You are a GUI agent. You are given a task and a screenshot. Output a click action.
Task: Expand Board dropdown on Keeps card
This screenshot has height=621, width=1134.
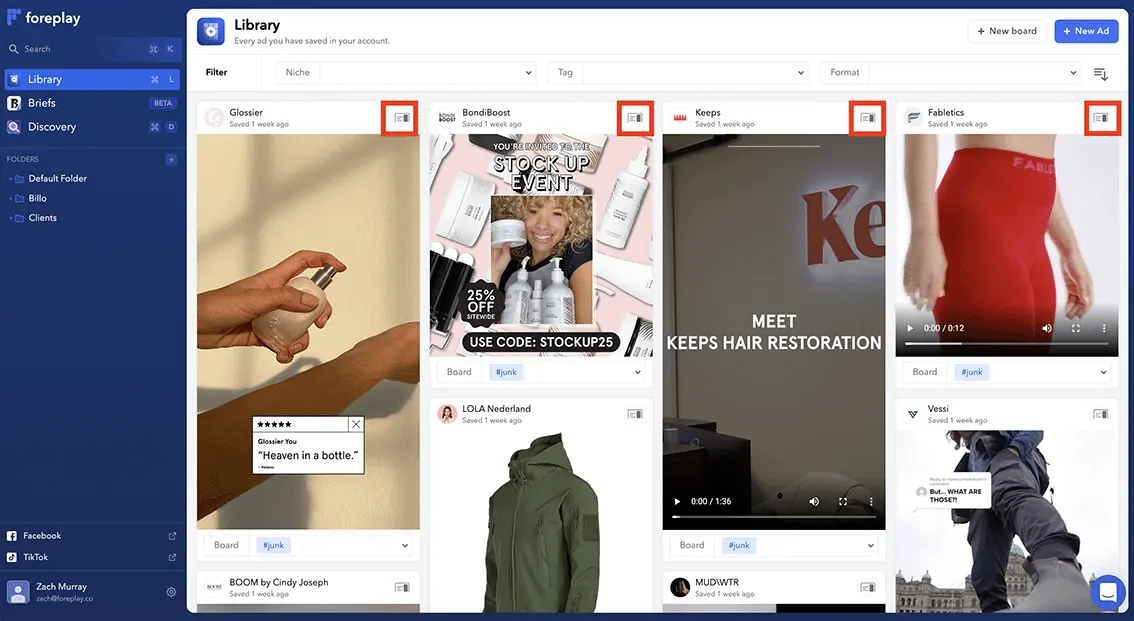(x=871, y=546)
